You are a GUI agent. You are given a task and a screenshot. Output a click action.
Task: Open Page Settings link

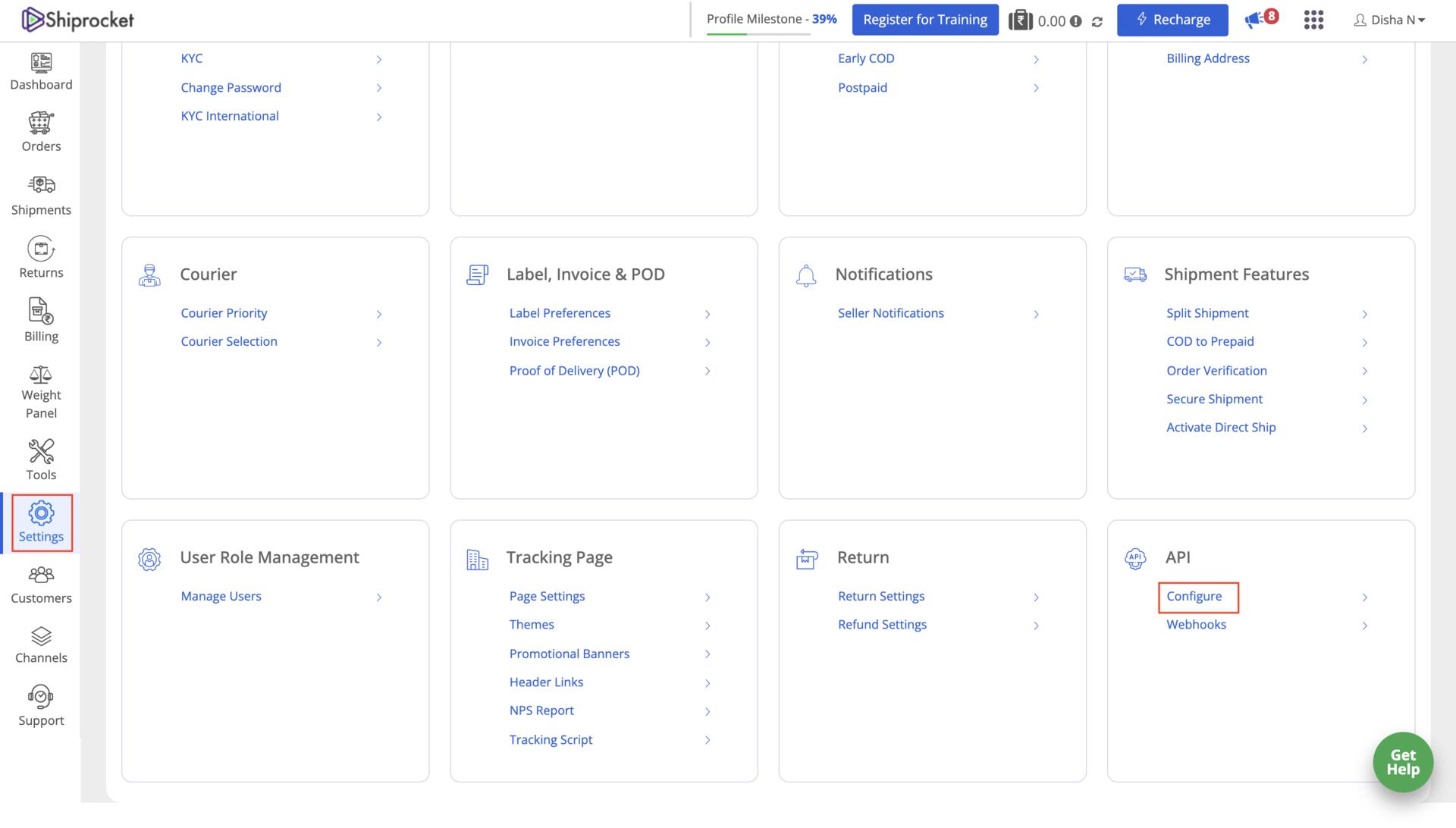tap(547, 596)
